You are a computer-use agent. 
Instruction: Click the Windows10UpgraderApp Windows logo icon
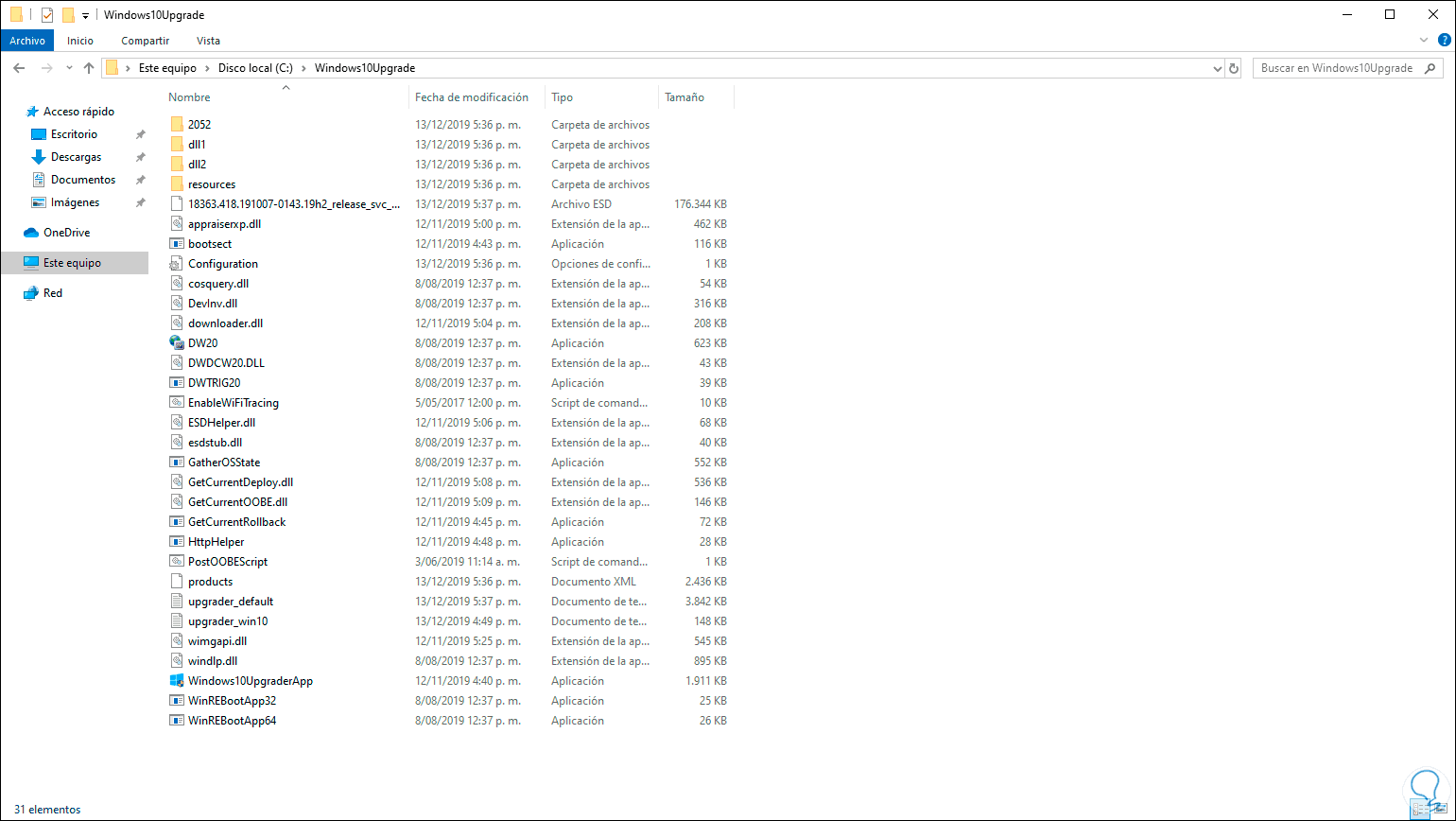click(177, 681)
